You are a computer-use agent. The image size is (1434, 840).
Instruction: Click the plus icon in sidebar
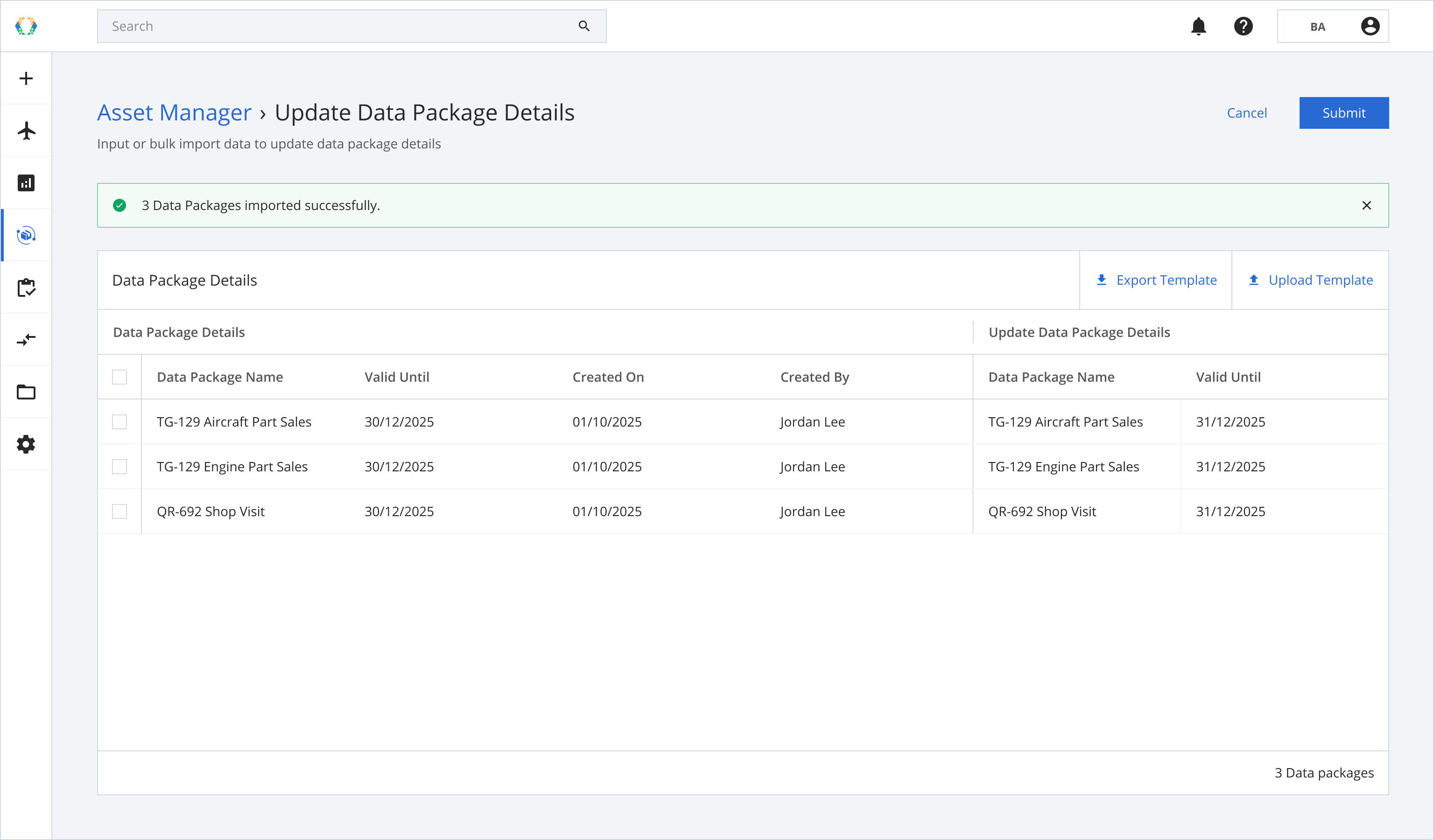(x=26, y=78)
